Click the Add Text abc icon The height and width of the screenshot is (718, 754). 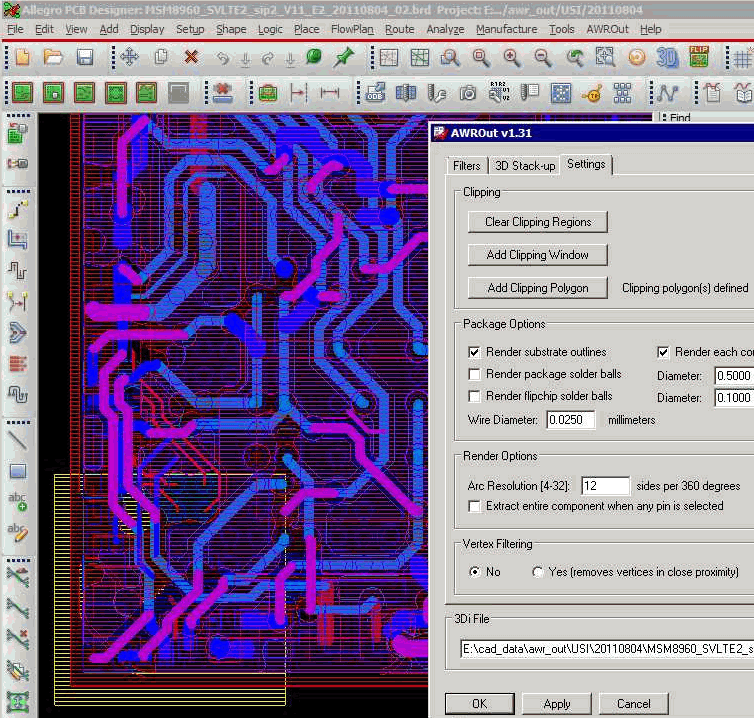17,502
